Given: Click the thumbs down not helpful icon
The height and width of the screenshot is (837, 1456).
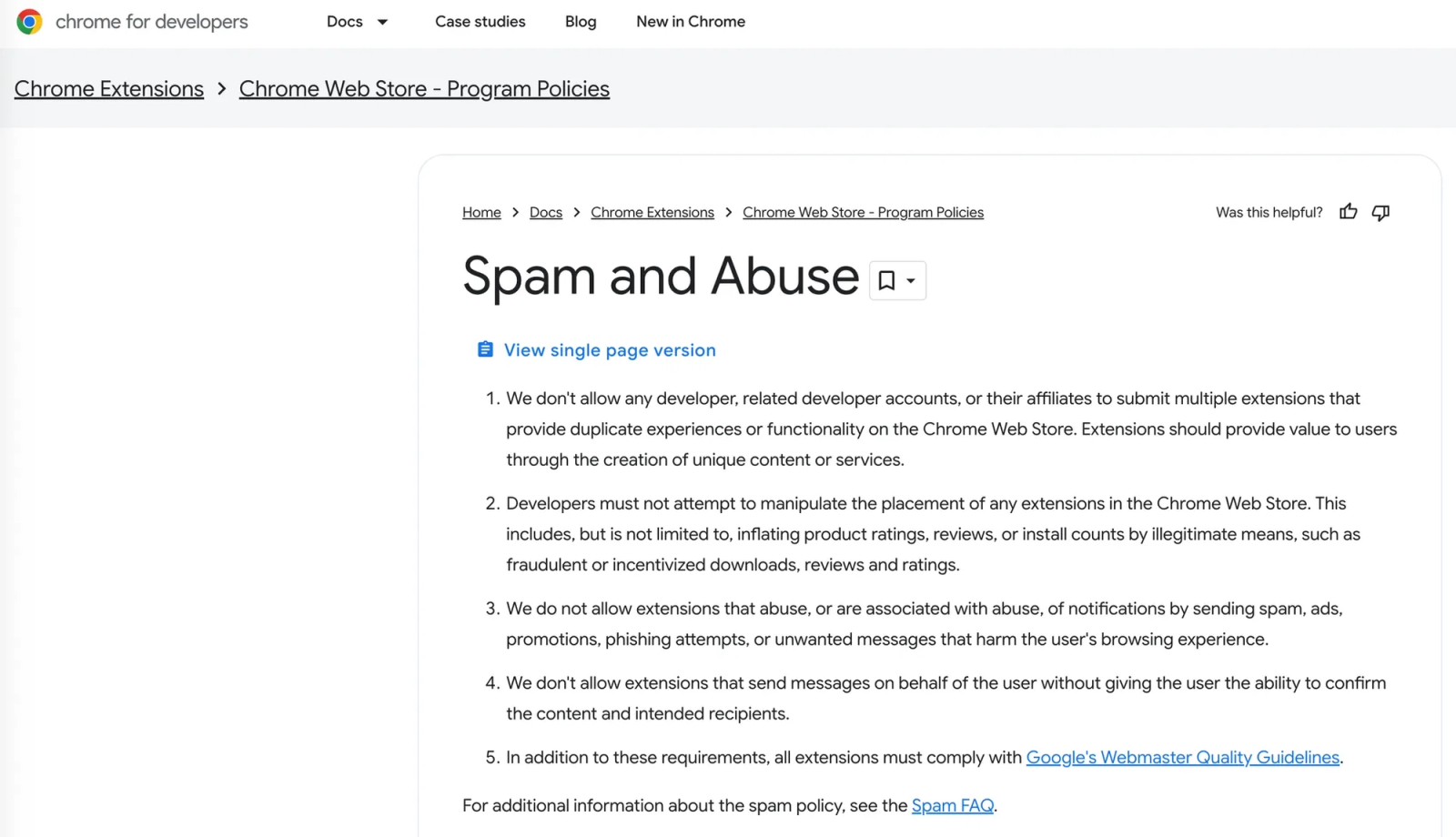Looking at the screenshot, I should (1380, 212).
